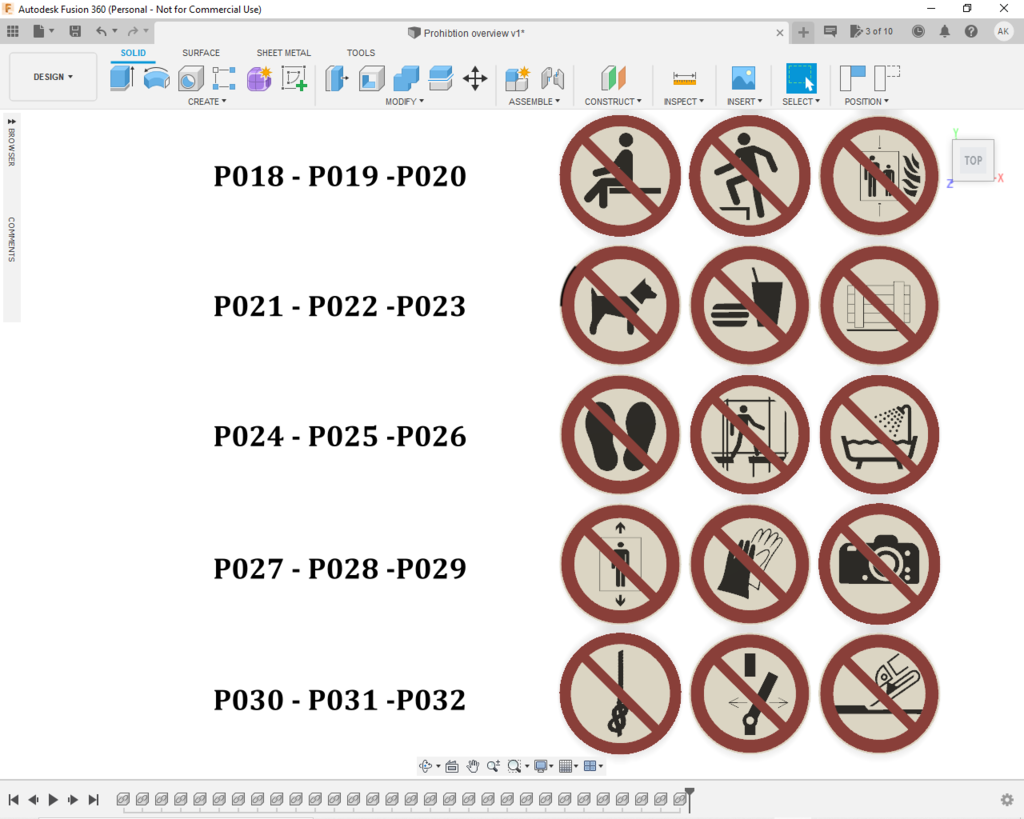Viewport: 1024px width, 819px height.
Task: Select the Create Sketch tool
Action: pos(292,78)
